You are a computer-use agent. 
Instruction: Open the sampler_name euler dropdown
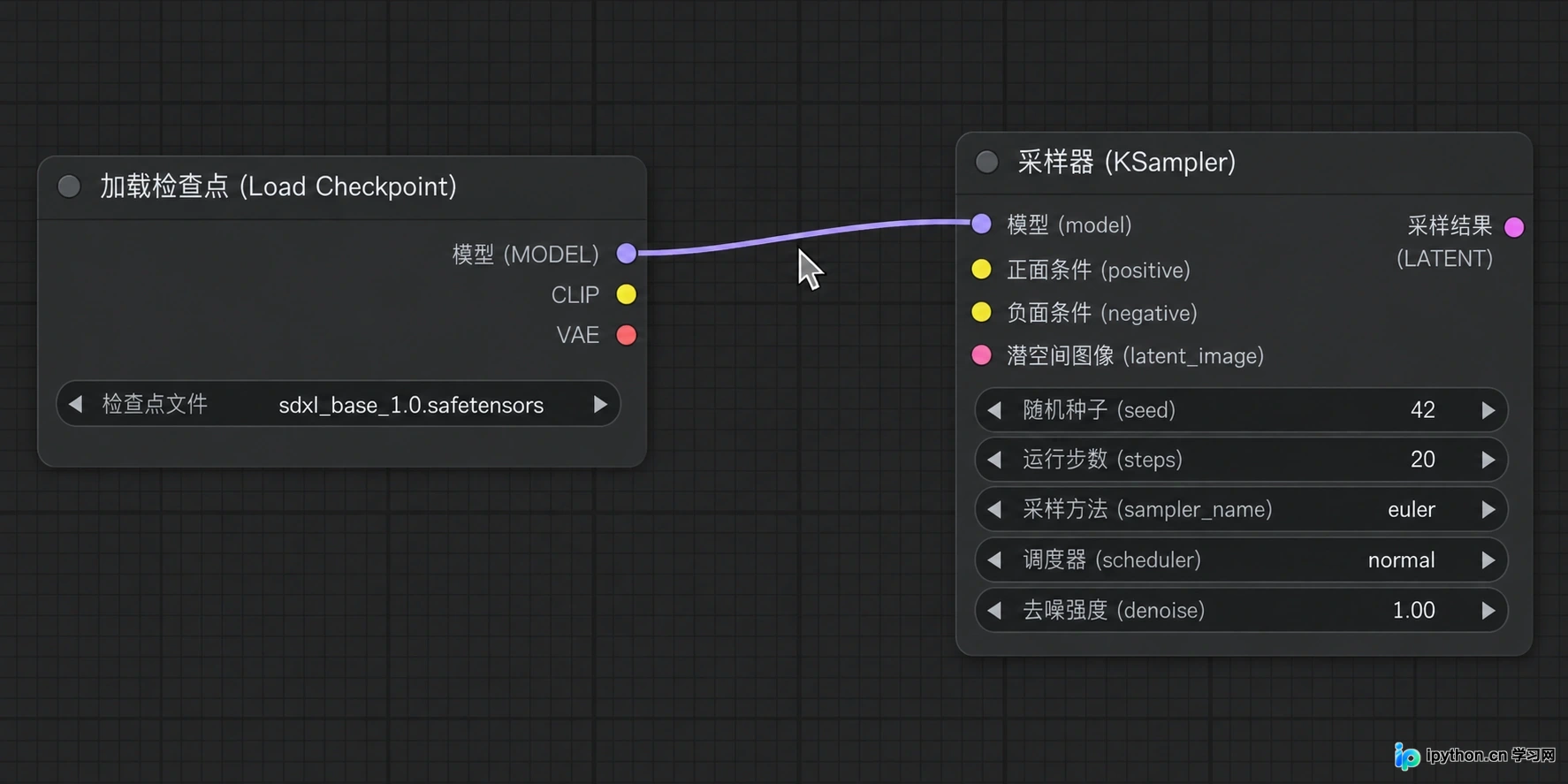pos(1242,509)
